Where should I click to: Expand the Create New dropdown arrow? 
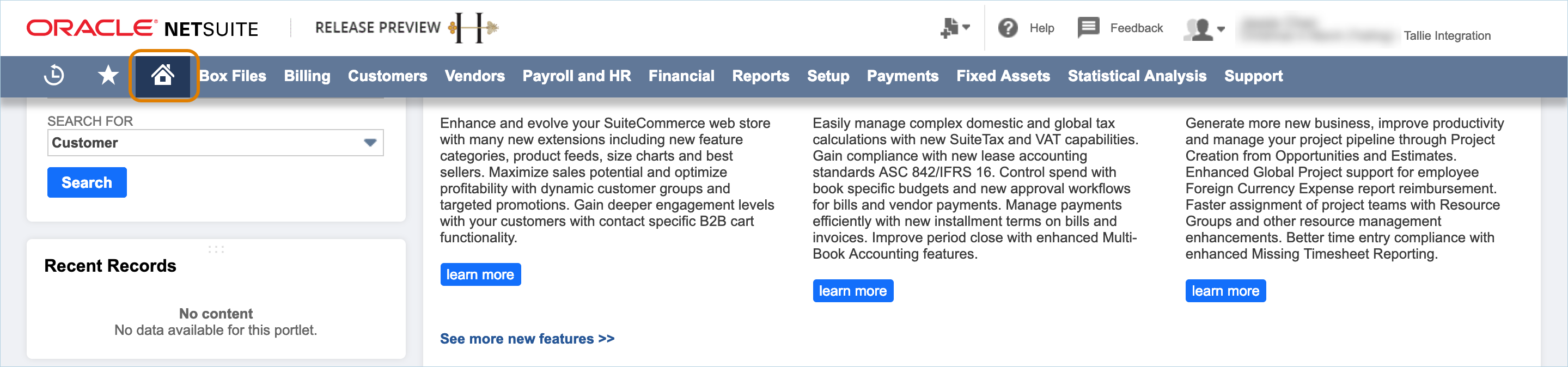pyautogui.click(x=966, y=27)
